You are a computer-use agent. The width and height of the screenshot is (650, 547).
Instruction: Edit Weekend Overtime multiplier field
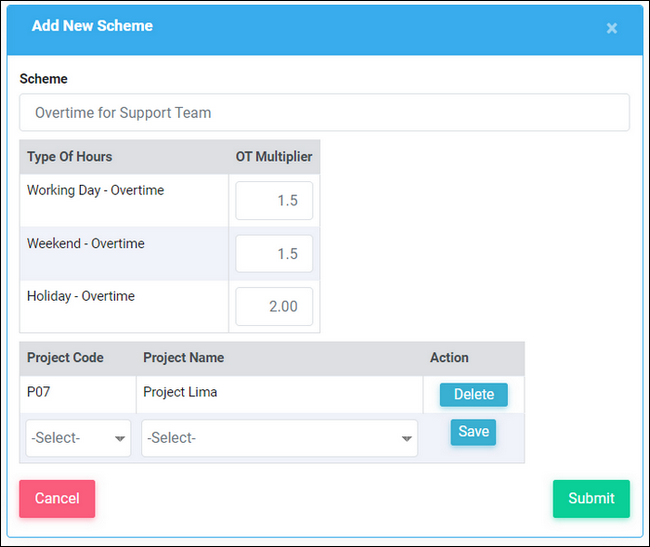(x=274, y=254)
